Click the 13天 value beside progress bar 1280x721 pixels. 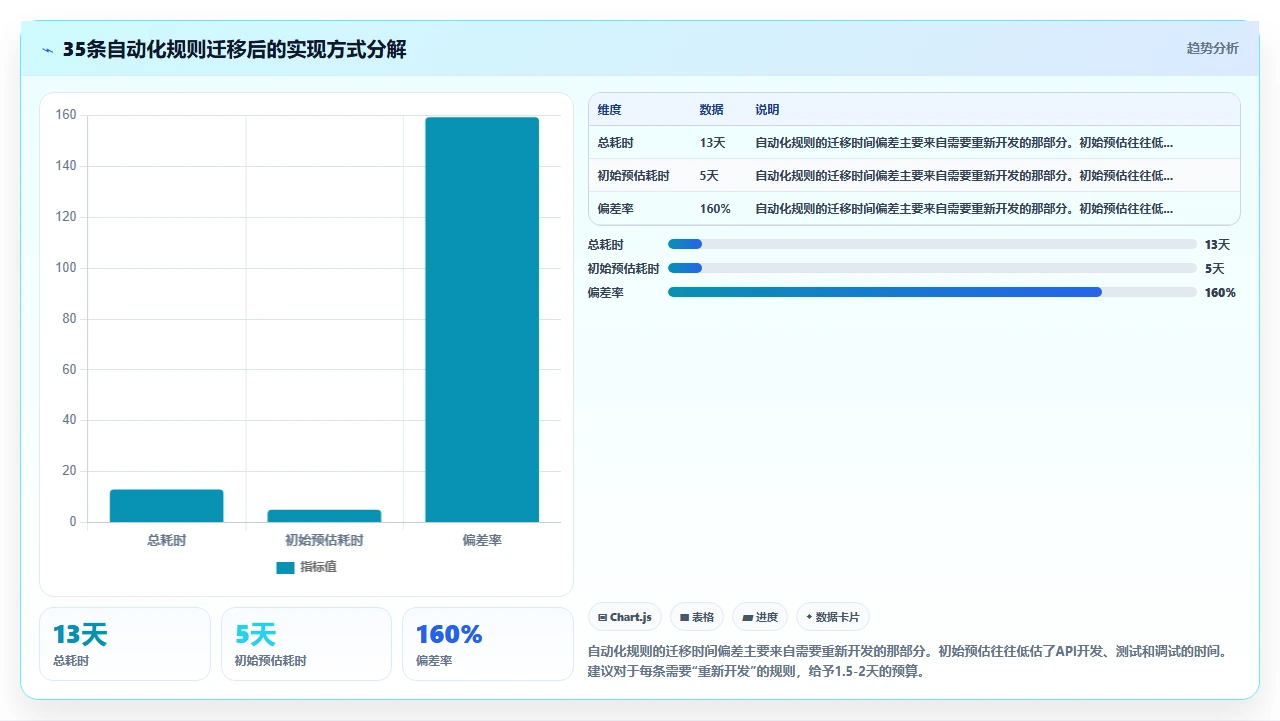coord(1217,244)
